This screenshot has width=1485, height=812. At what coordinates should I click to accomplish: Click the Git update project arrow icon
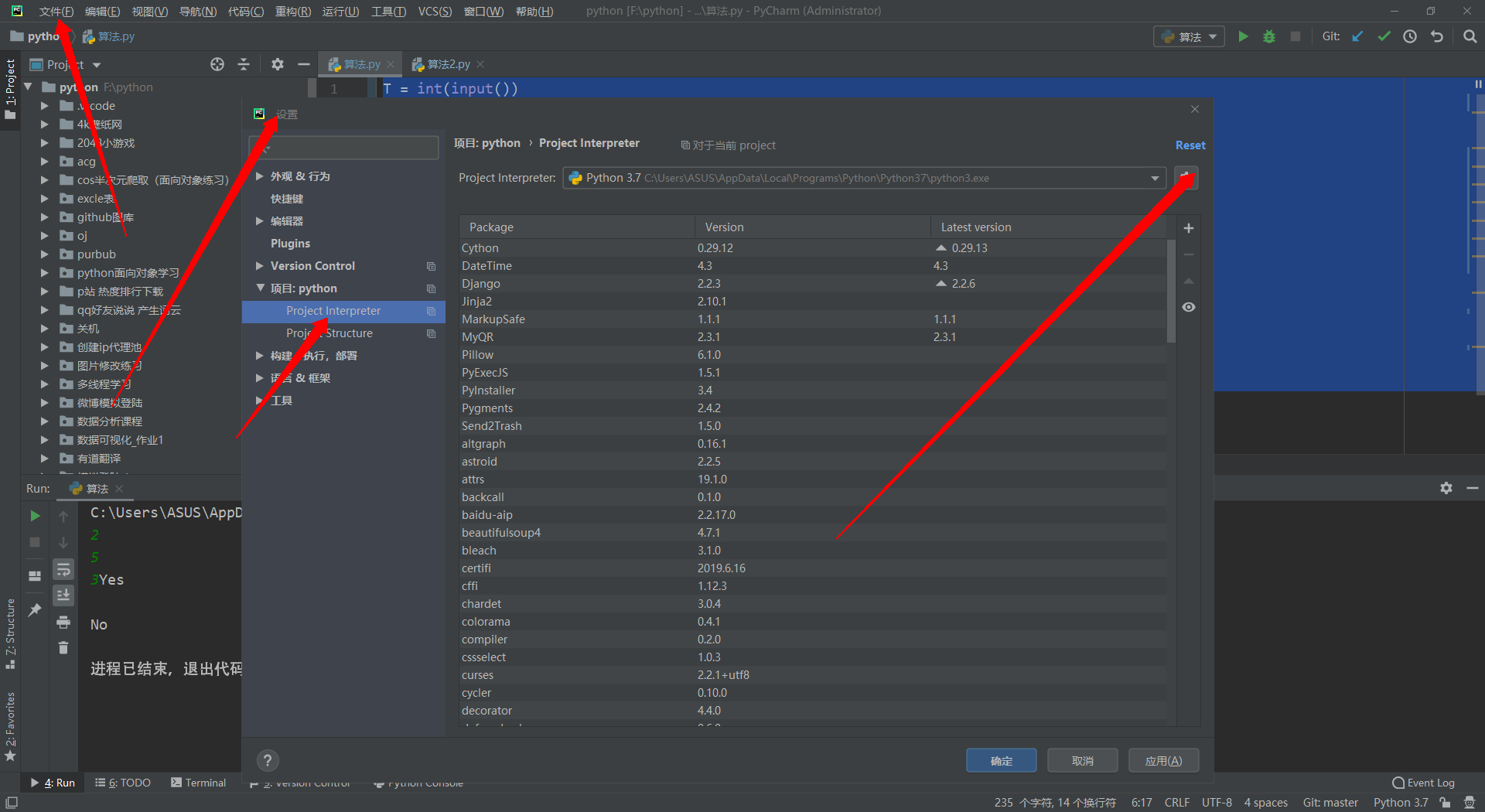point(1357,36)
